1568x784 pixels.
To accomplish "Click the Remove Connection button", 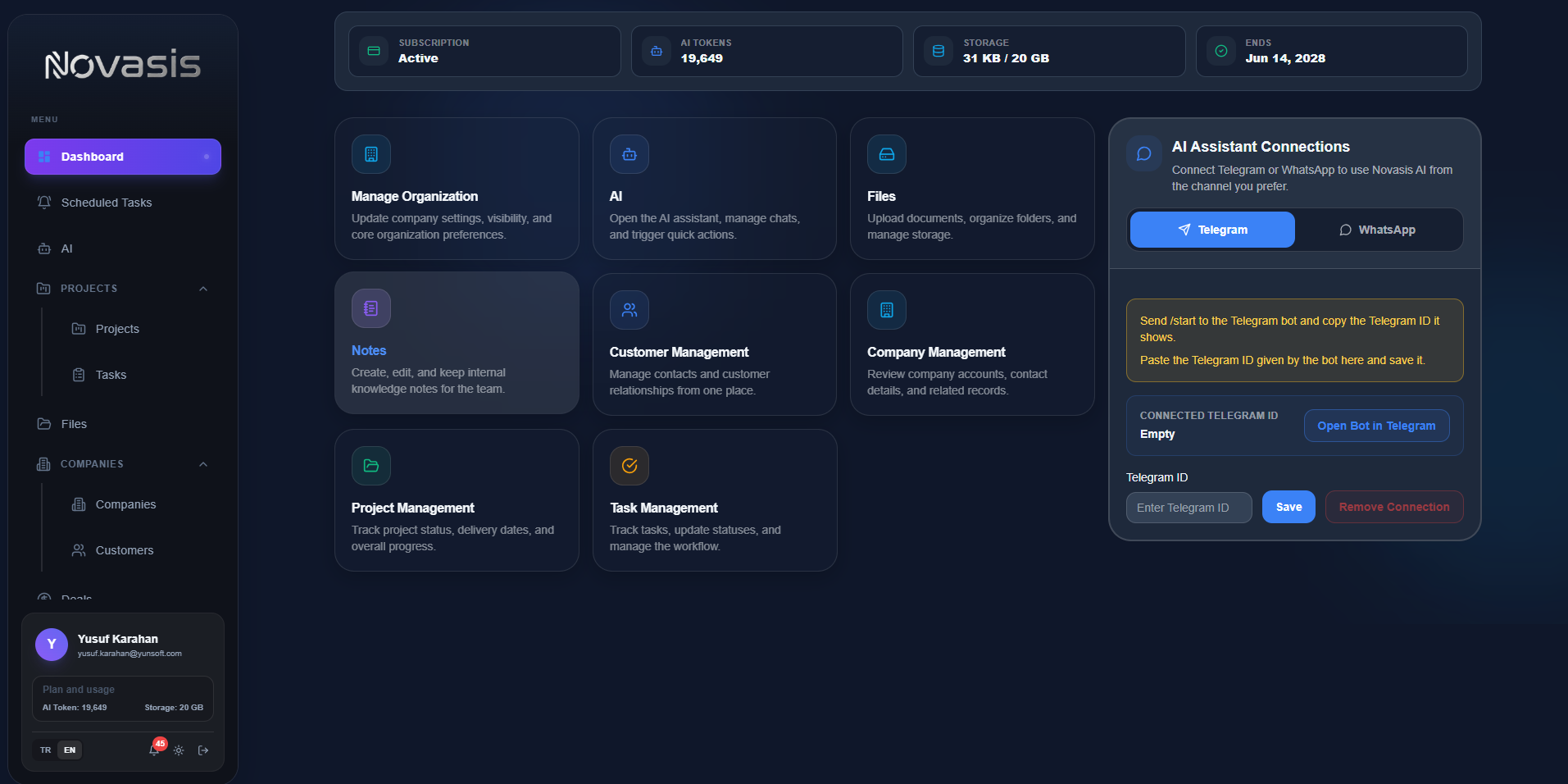I will (1394, 507).
